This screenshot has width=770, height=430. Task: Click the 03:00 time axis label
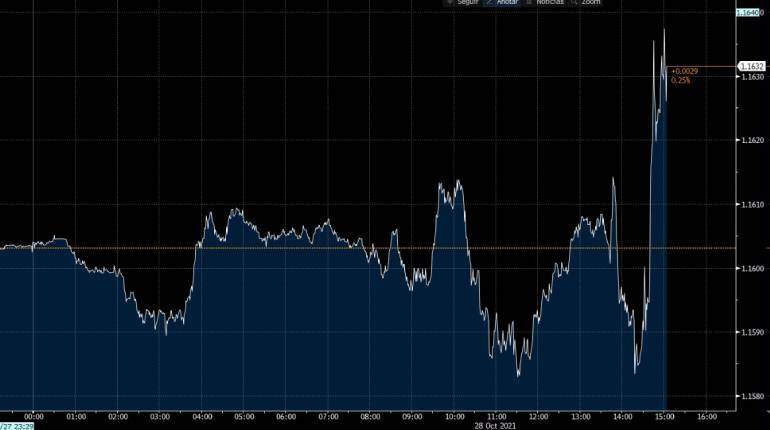click(160, 417)
